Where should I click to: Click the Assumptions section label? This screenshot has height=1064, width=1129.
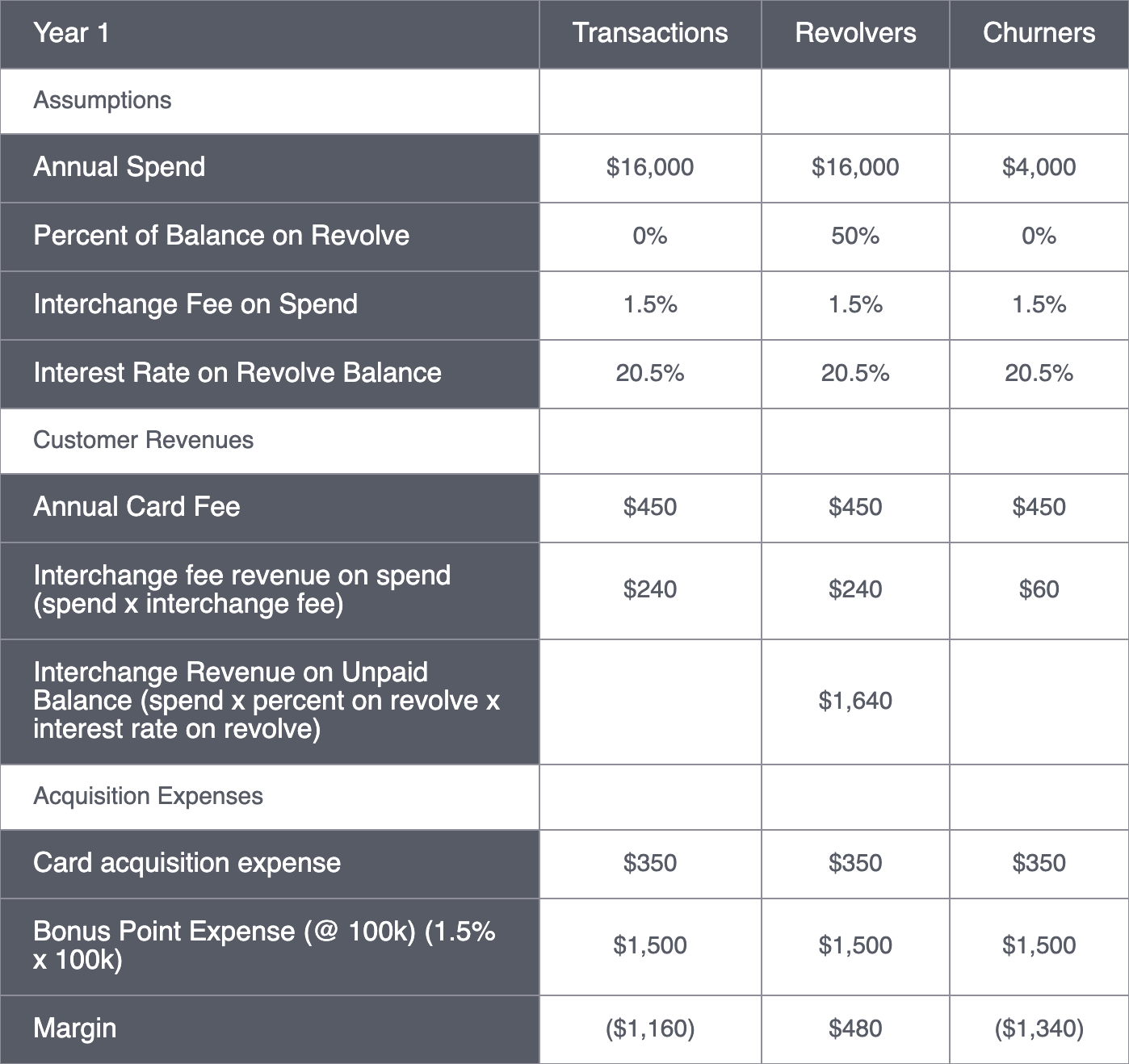click(103, 100)
